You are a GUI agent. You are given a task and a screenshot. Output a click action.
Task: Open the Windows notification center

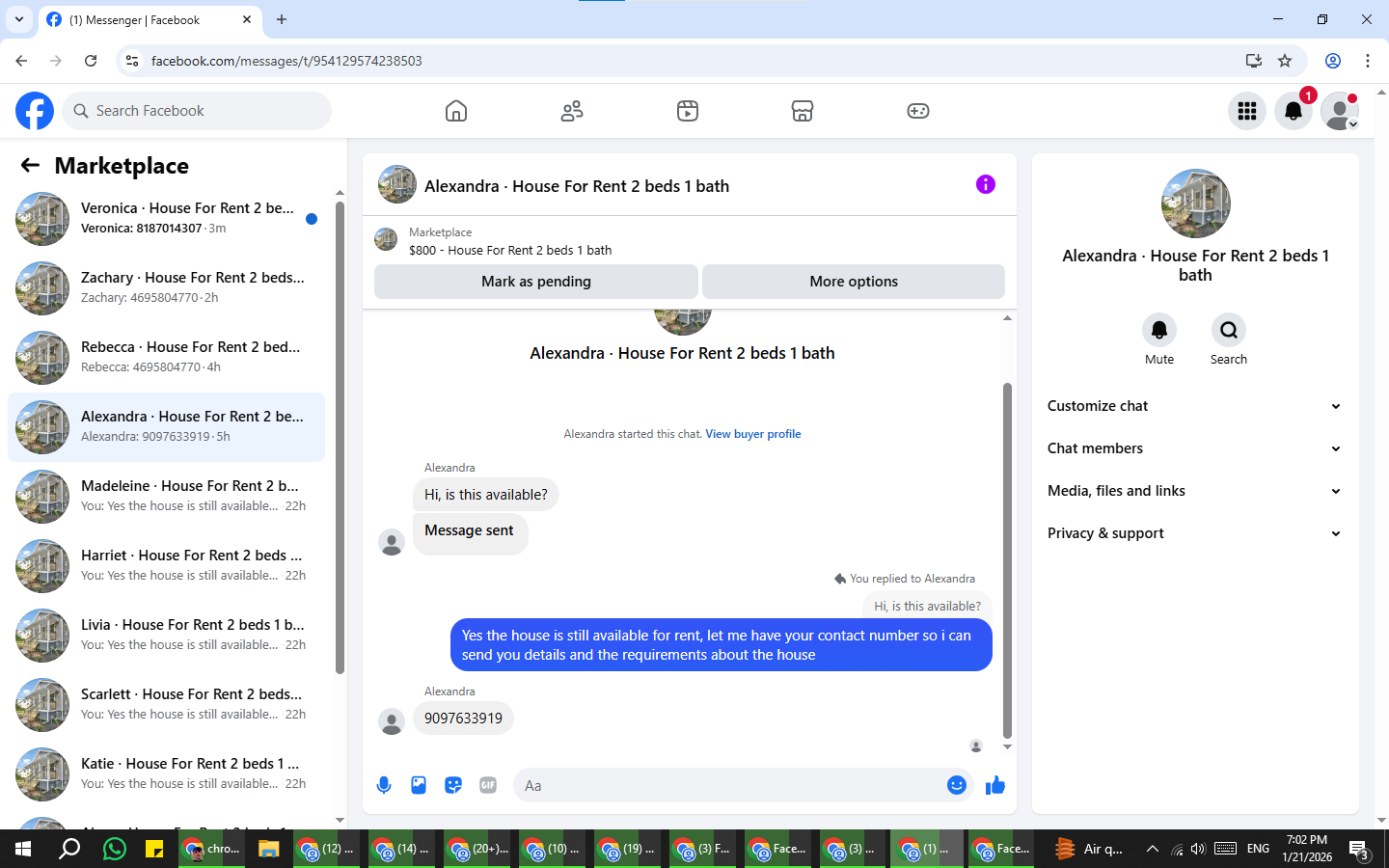pos(1359,850)
